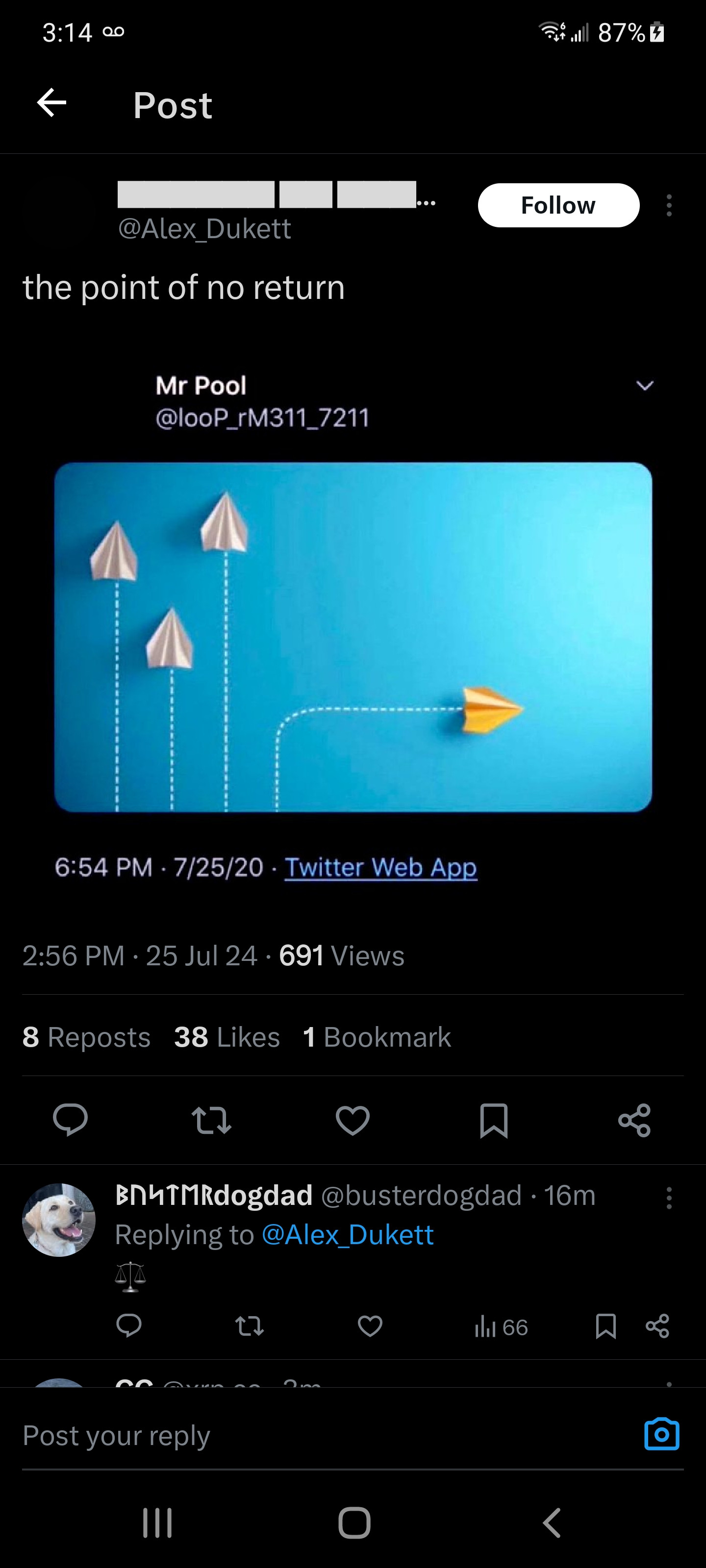View the 8 Reposts list
This screenshot has height=1568, width=706.
click(x=86, y=1037)
